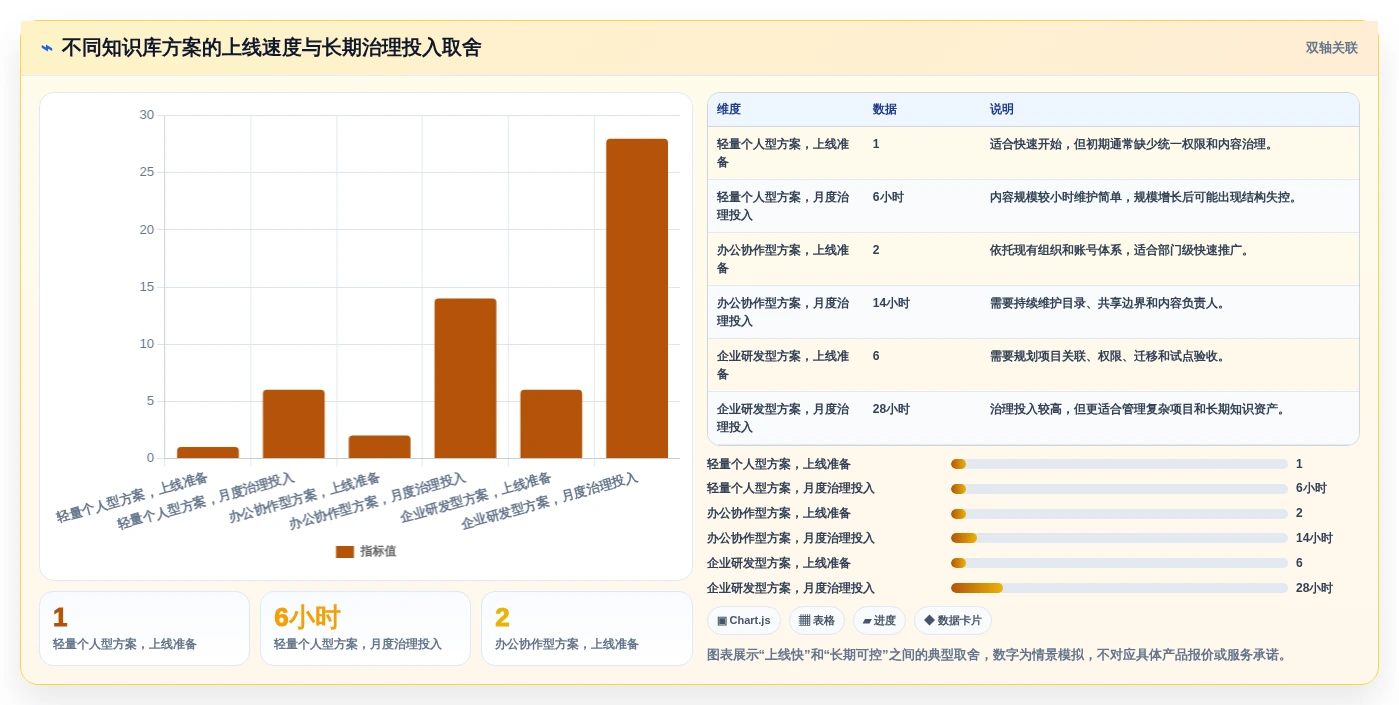Viewport: 1399px width, 705px height.
Task: Click the data card showing 6小时
Action: click(365, 628)
